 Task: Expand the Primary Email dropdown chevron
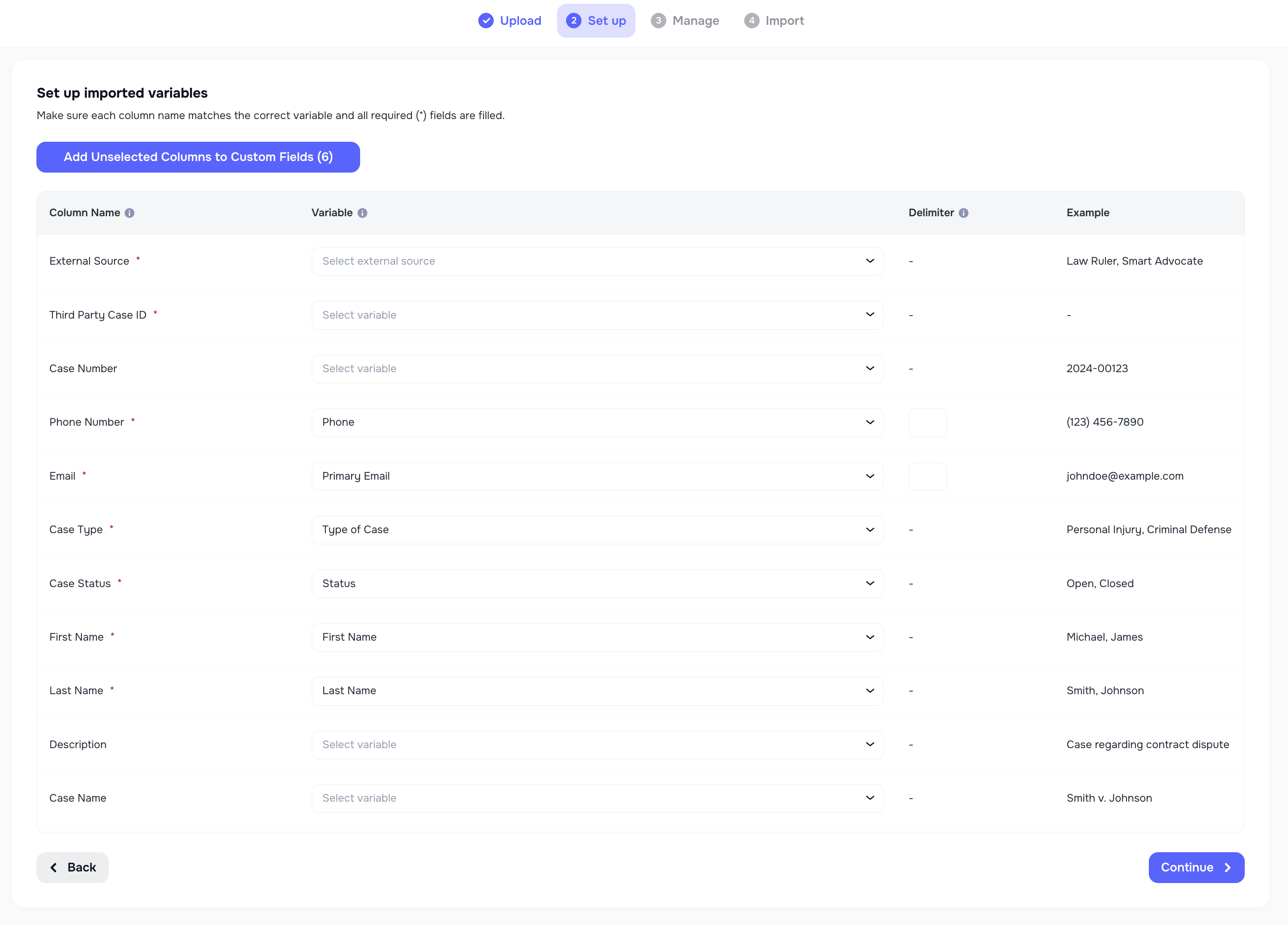click(x=870, y=476)
